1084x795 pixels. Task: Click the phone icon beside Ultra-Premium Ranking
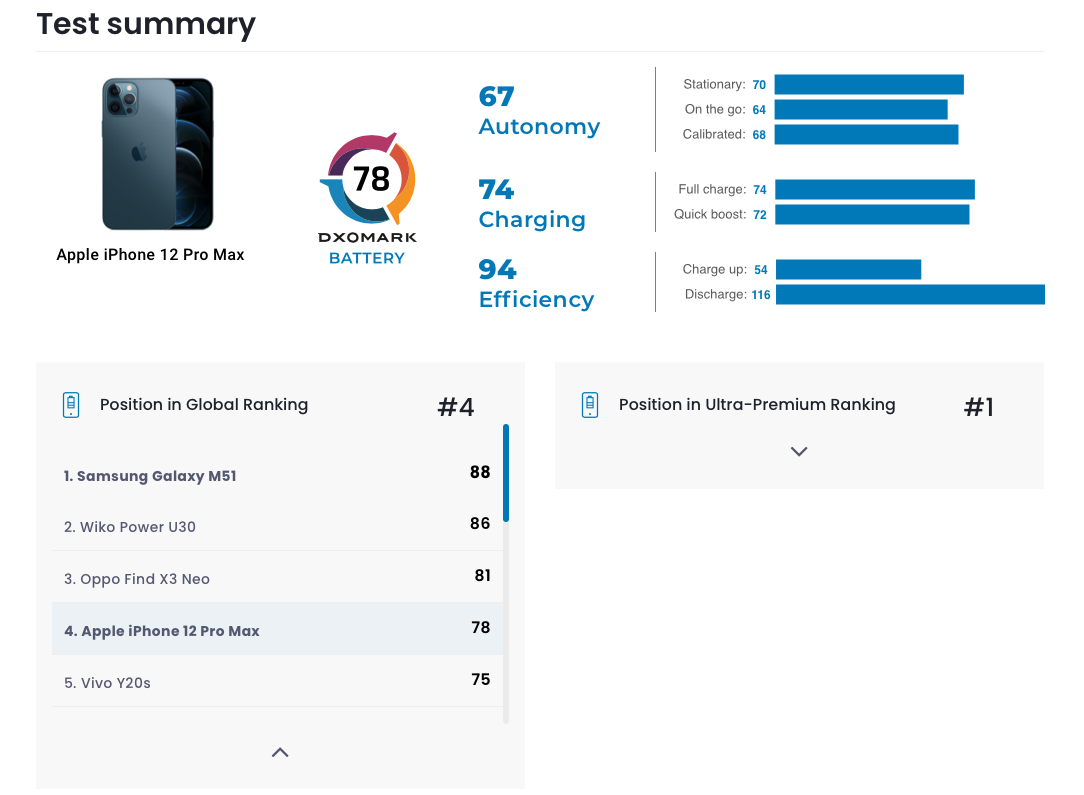[x=590, y=405]
